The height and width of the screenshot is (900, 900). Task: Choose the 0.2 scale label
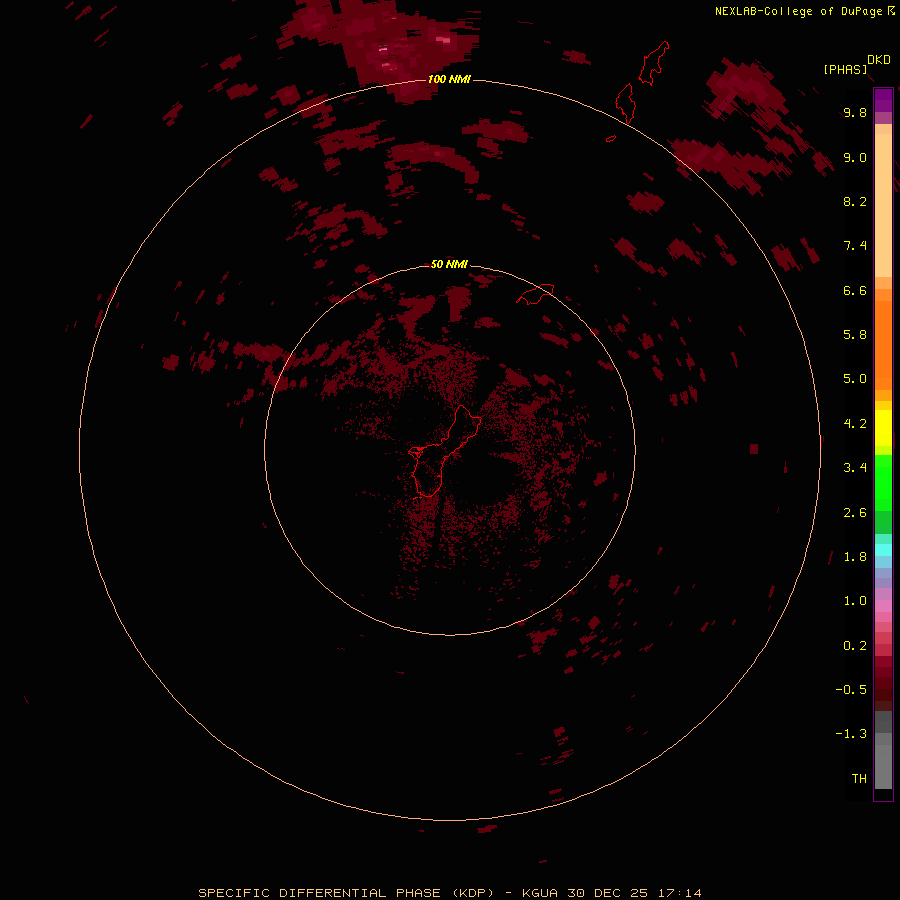pyautogui.click(x=855, y=646)
